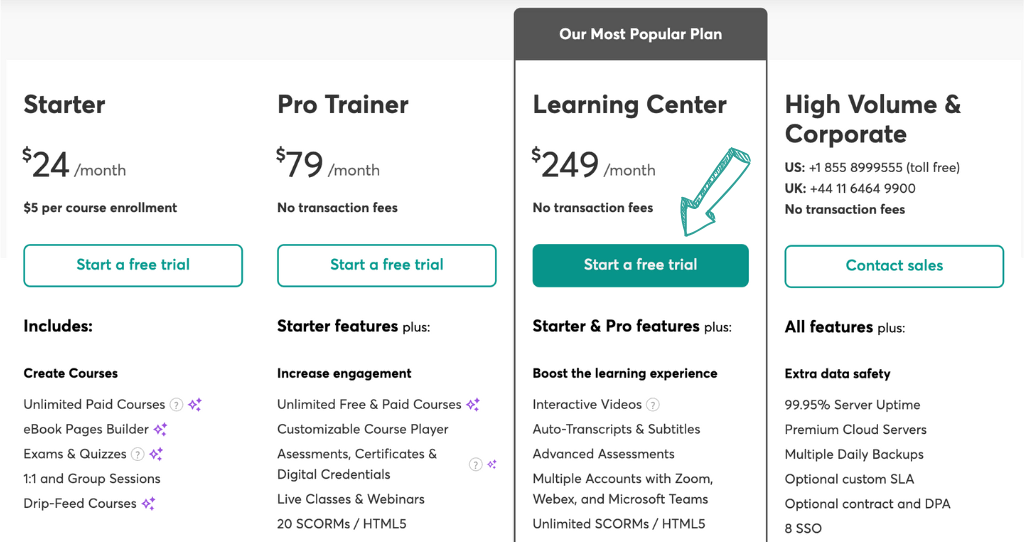Open help tooltip for Exams & Quizzes

(x=138, y=454)
